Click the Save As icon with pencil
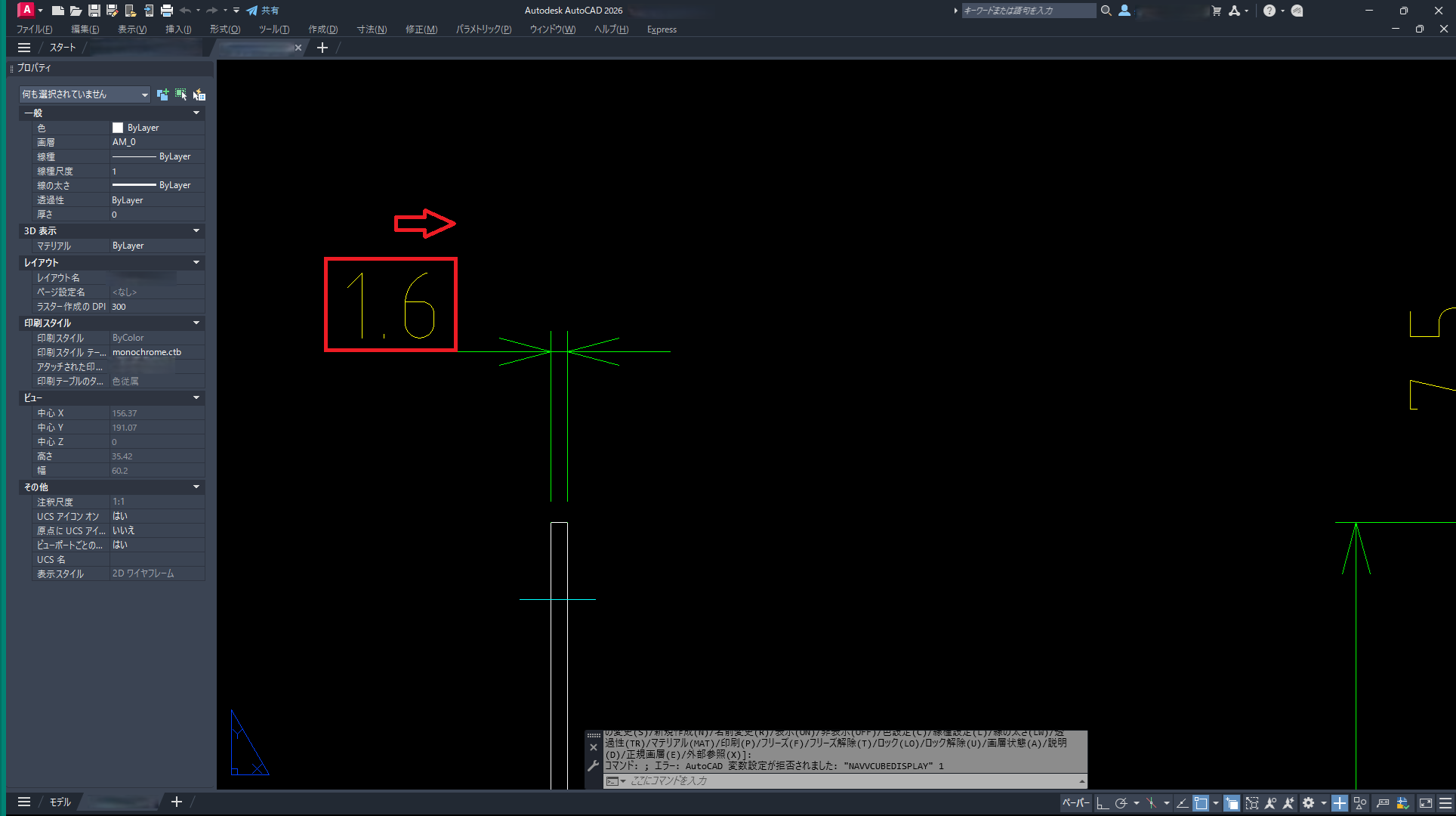The width and height of the screenshot is (1456, 816). [112, 11]
